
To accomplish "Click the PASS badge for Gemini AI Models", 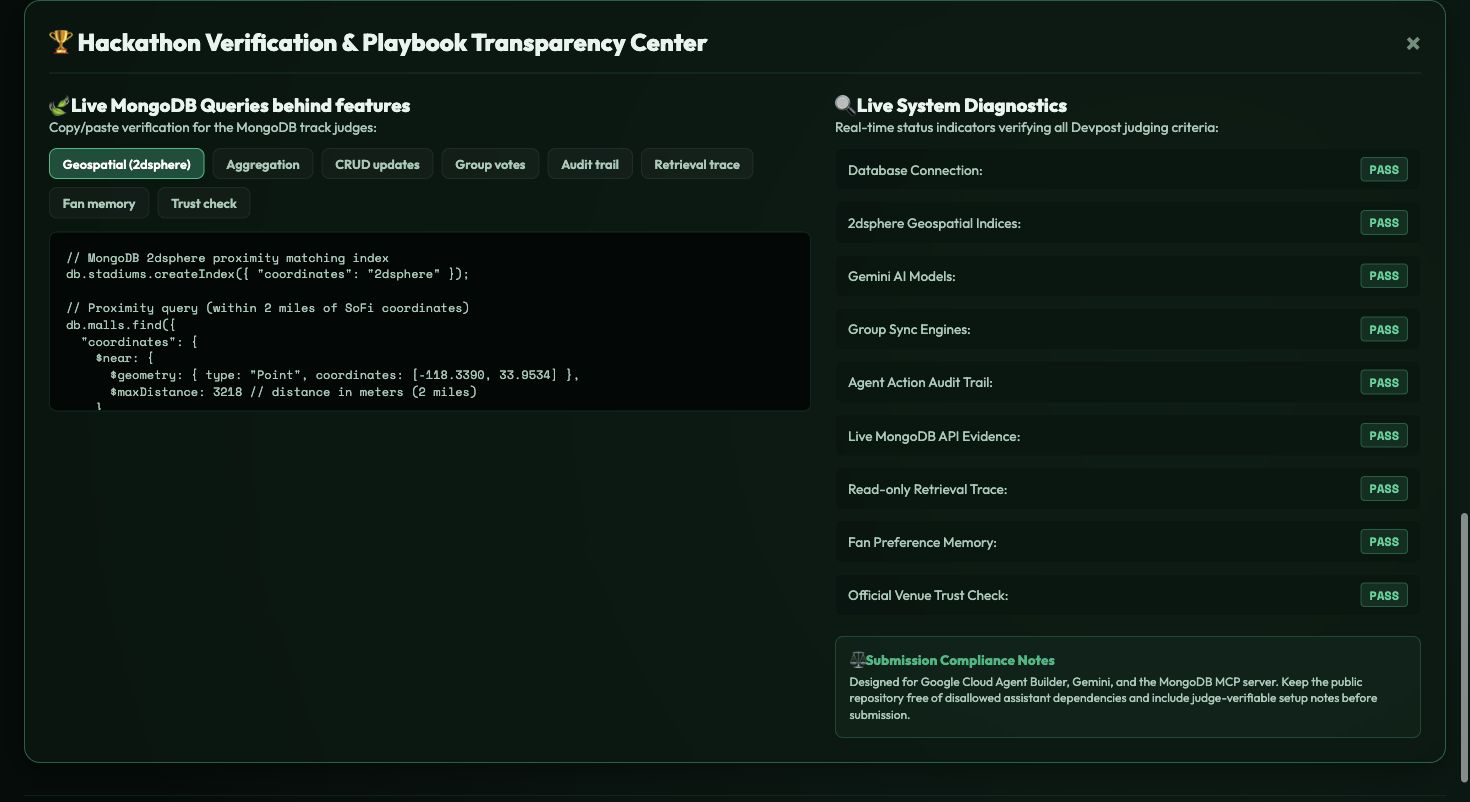I will (x=1384, y=276).
